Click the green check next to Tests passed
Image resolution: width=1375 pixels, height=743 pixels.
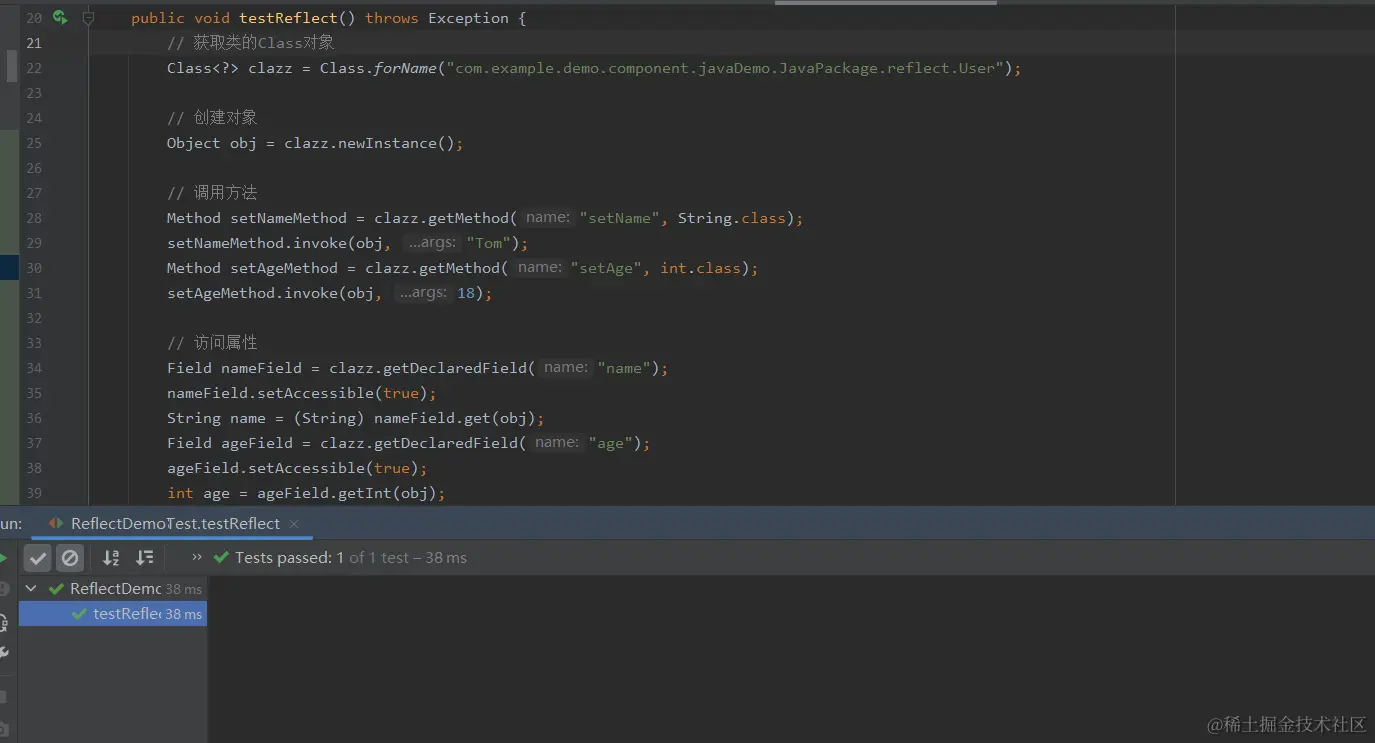point(220,558)
